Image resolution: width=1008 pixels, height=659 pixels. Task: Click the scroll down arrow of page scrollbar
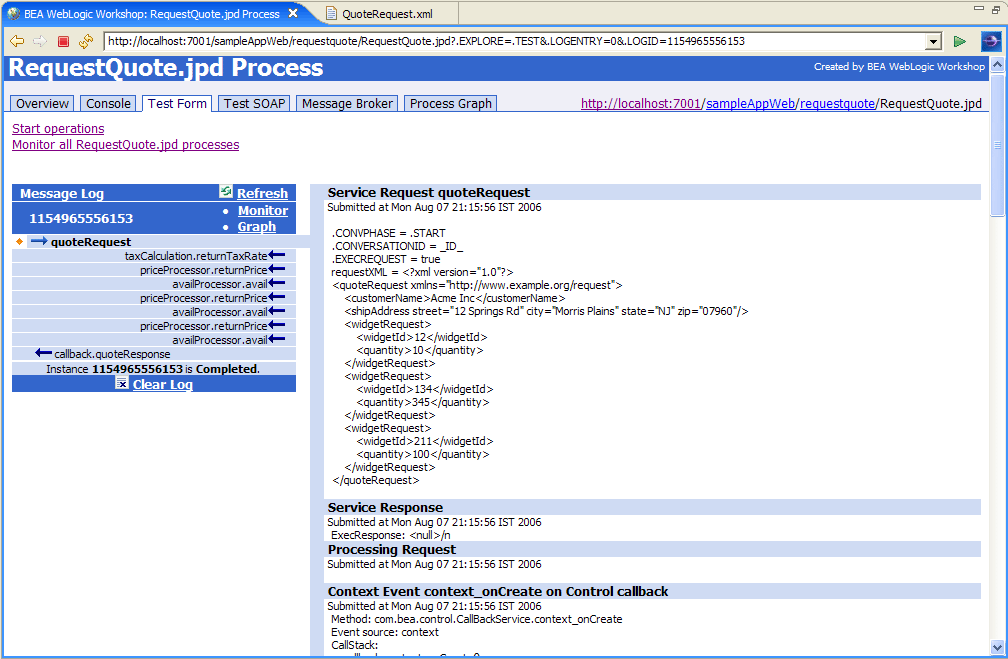[997, 647]
